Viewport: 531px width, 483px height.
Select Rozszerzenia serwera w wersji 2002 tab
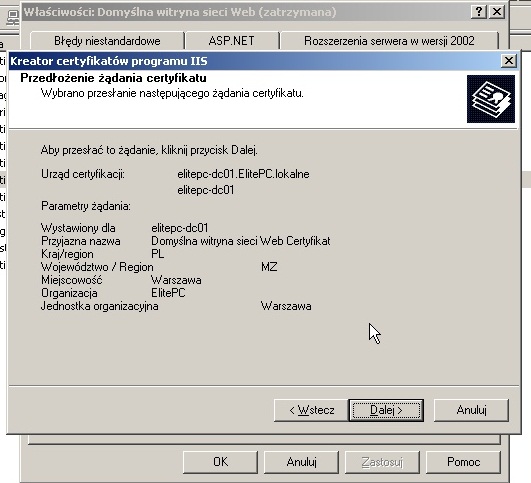(x=389, y=41)
